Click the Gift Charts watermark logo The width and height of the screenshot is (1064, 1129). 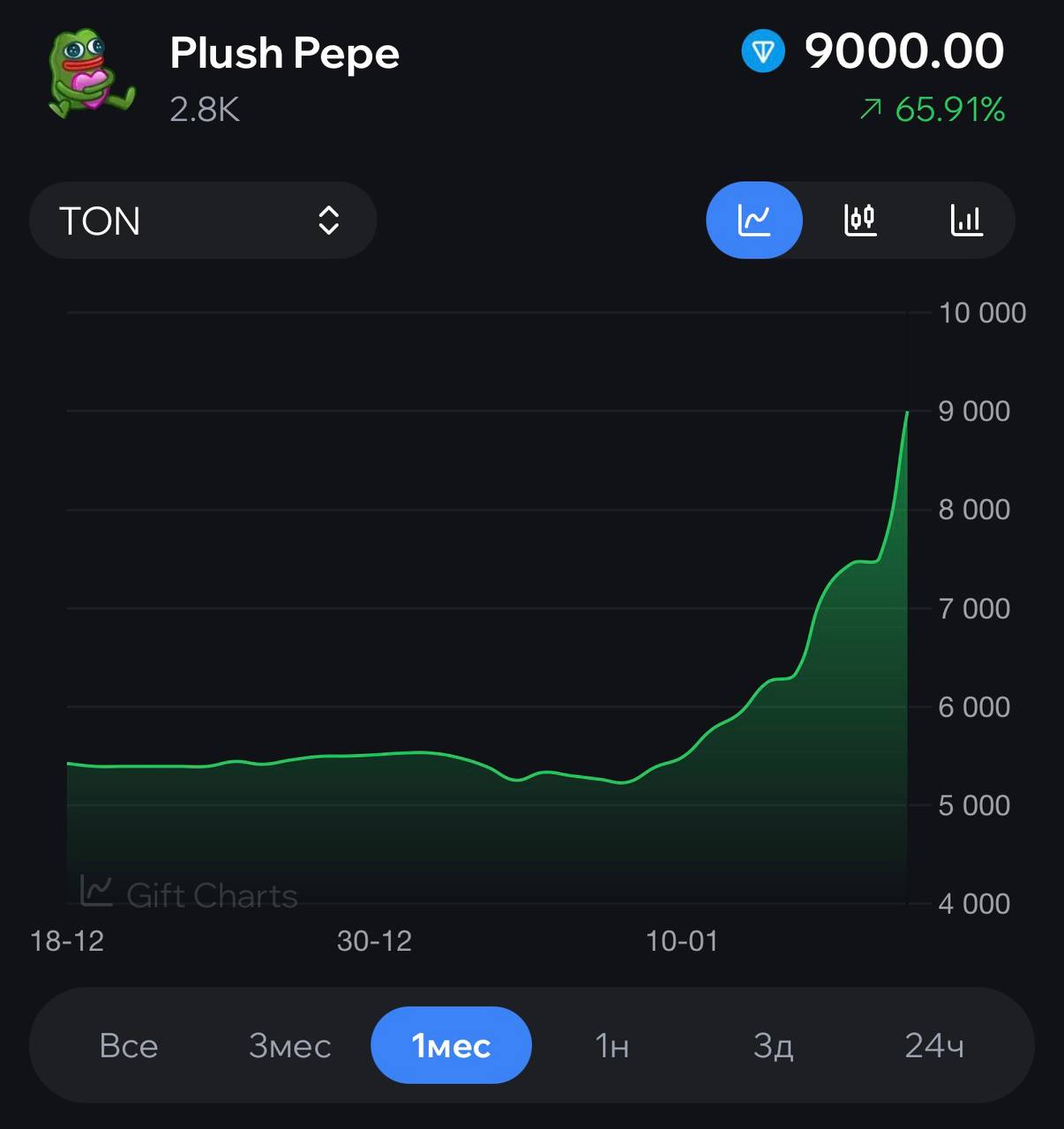tap(96, 891)
